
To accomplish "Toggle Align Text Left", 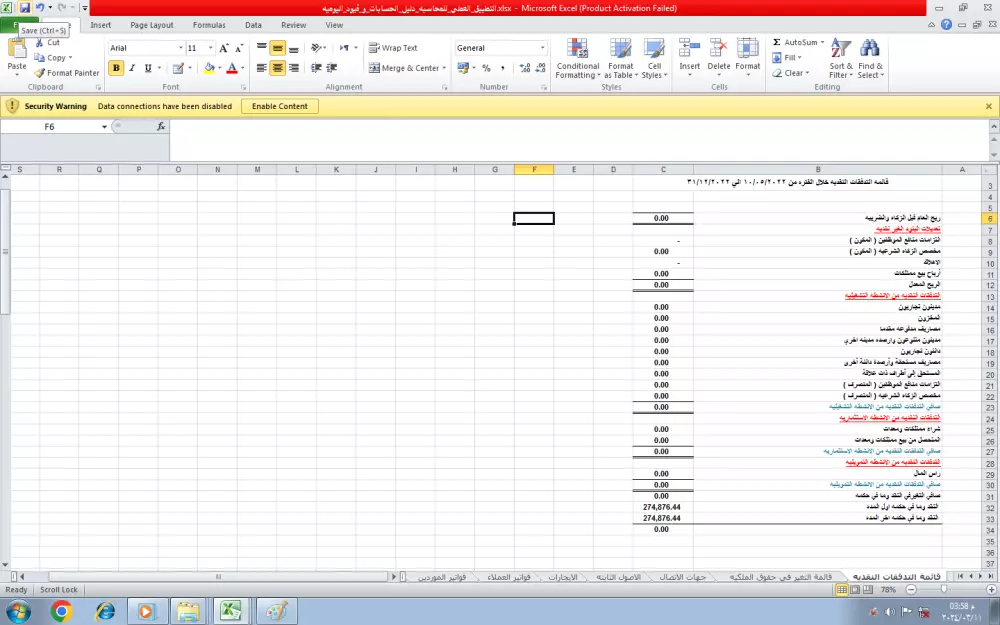I will point(261,68).
